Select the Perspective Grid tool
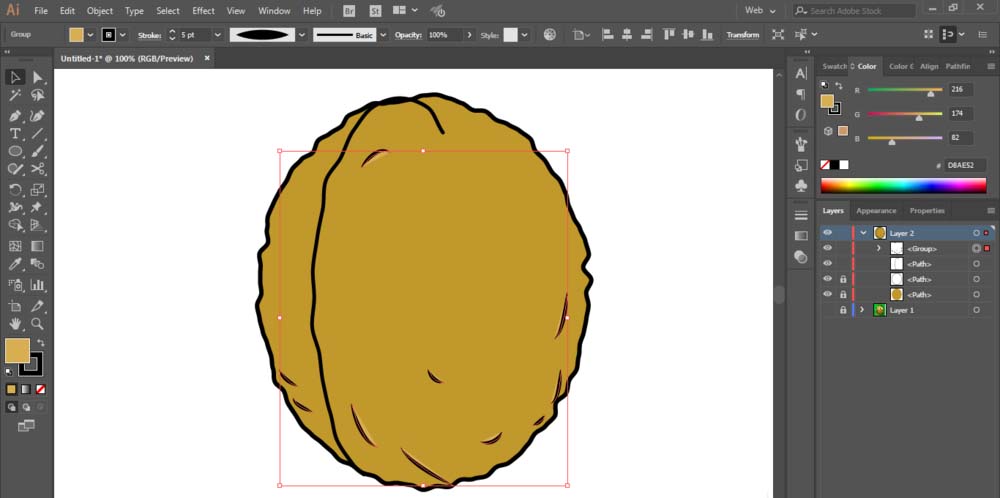 tap(38, 225)
